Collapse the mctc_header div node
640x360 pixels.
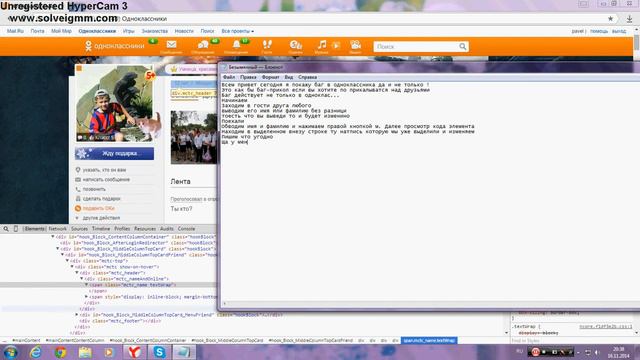77,273
